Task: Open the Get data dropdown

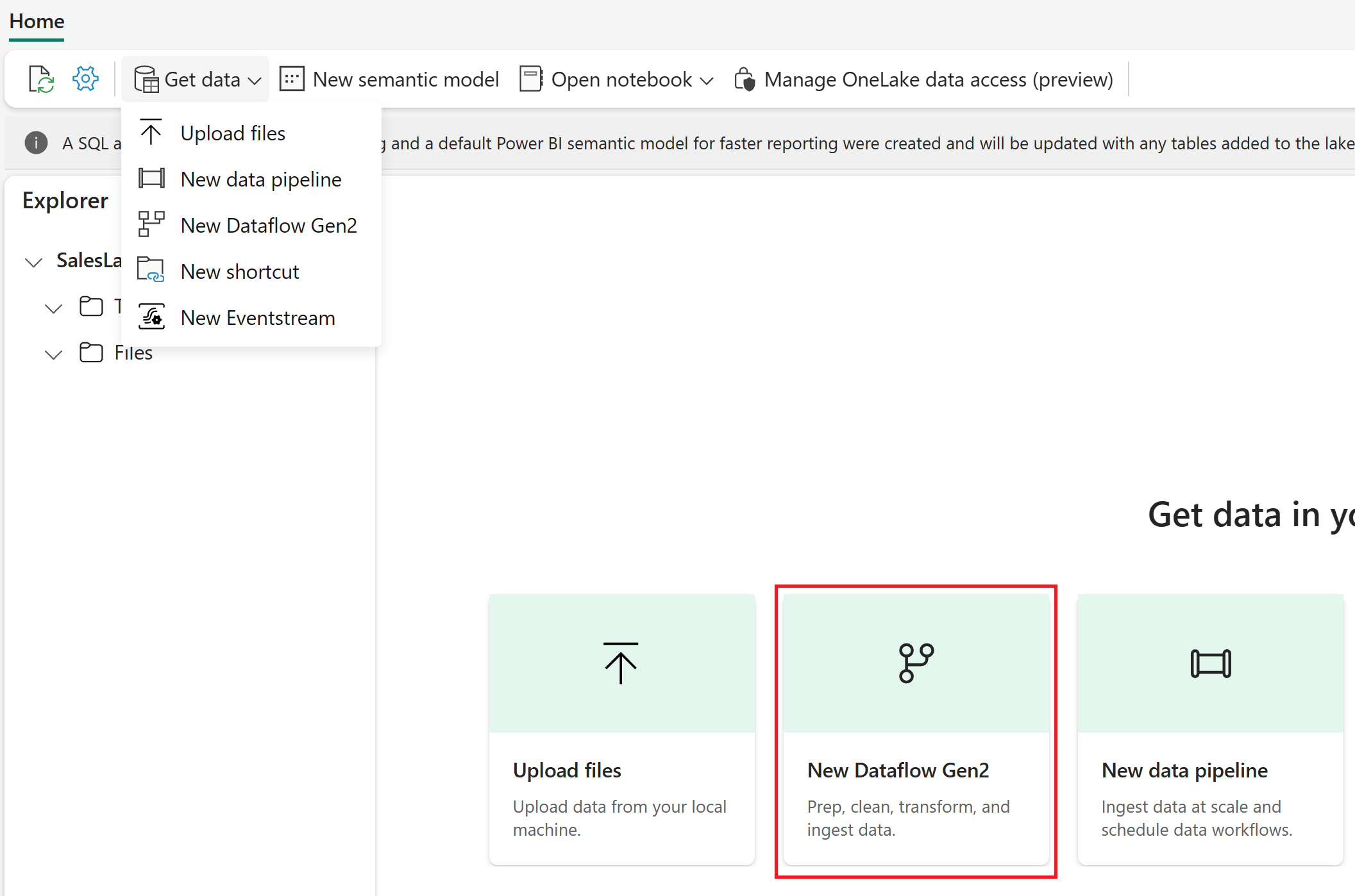Action: [x=196, y=78]
